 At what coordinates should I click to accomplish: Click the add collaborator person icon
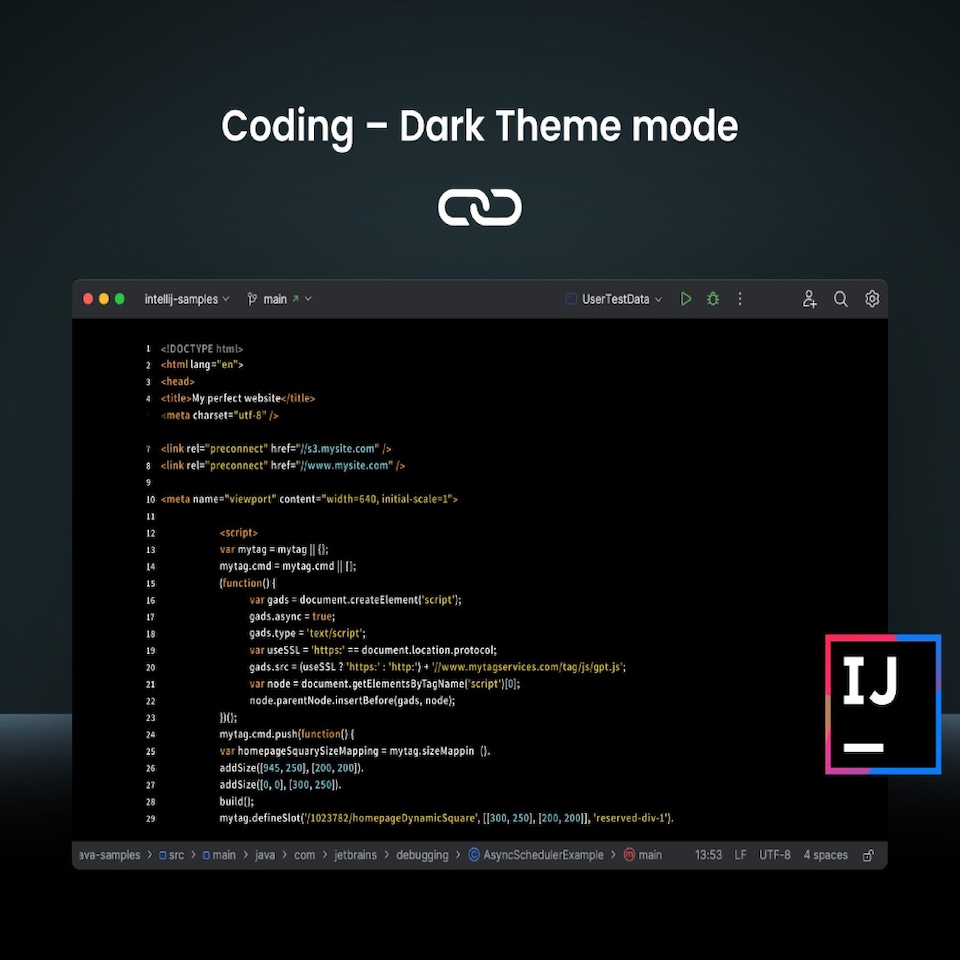coord(810,299)
